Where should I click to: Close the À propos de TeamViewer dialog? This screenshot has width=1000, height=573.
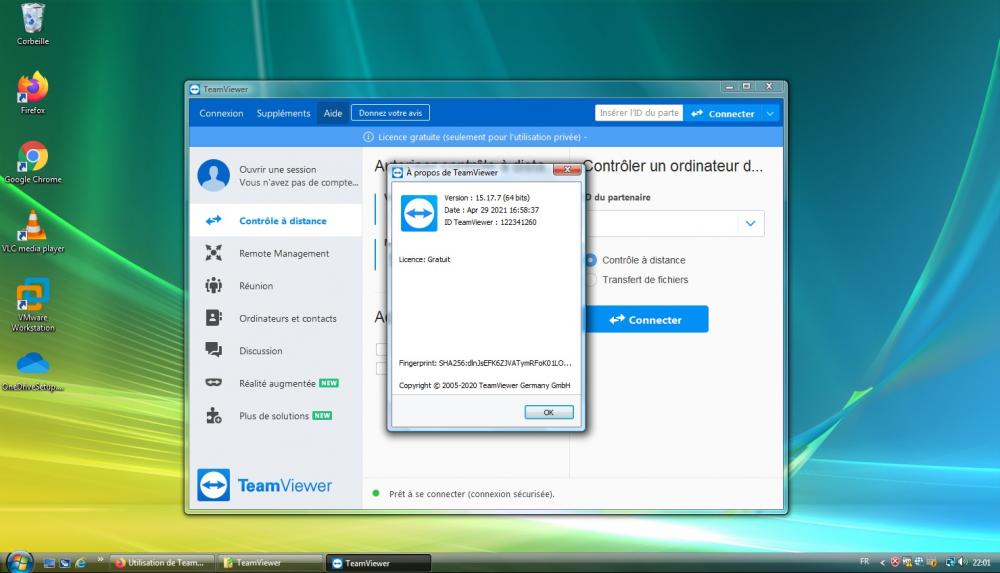point(566,170)
